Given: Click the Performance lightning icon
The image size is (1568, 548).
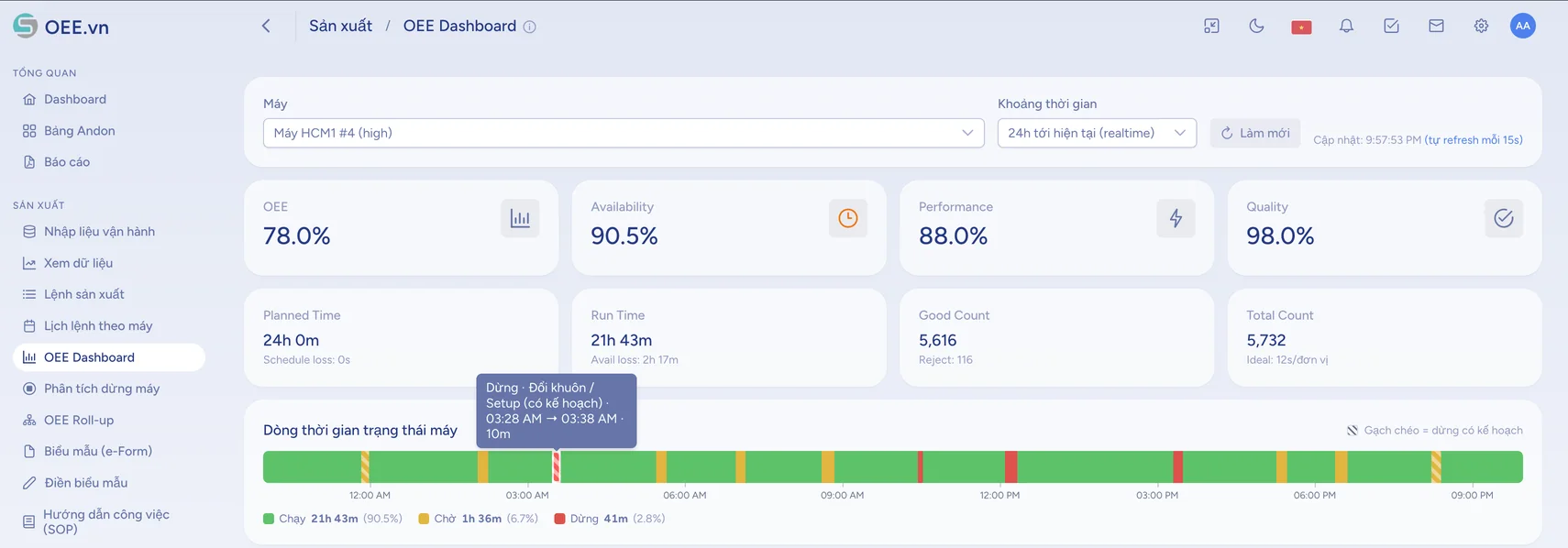Looking at the screenshot, I should pos(1176,218).
